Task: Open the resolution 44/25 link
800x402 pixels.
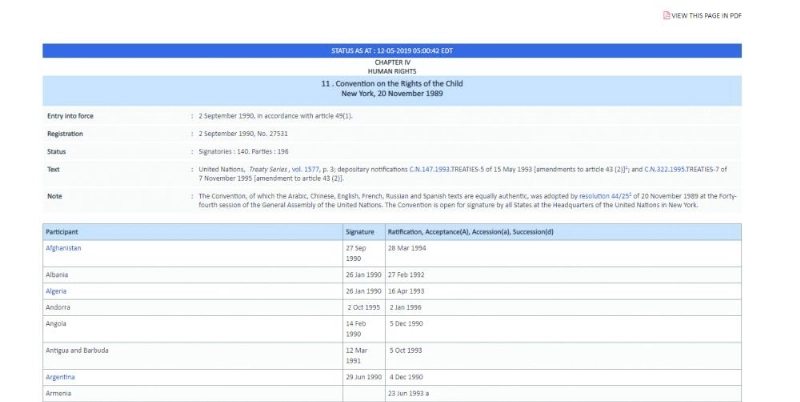Action: click(x=606, y=196)
